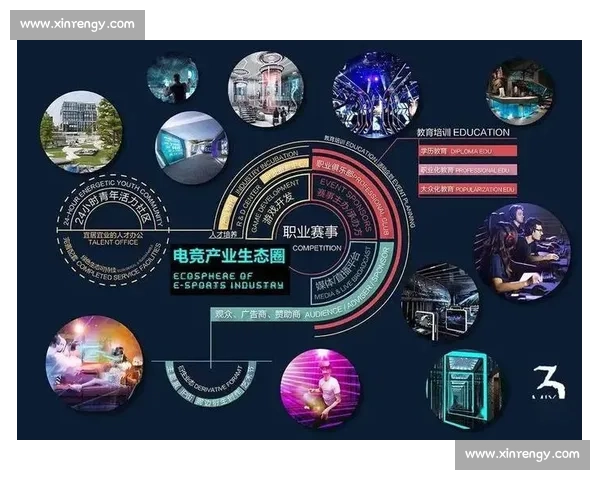Screen dimensions: 600x480
Task: Select the futuristic corridor with wall screens photo
Action: 192,147
